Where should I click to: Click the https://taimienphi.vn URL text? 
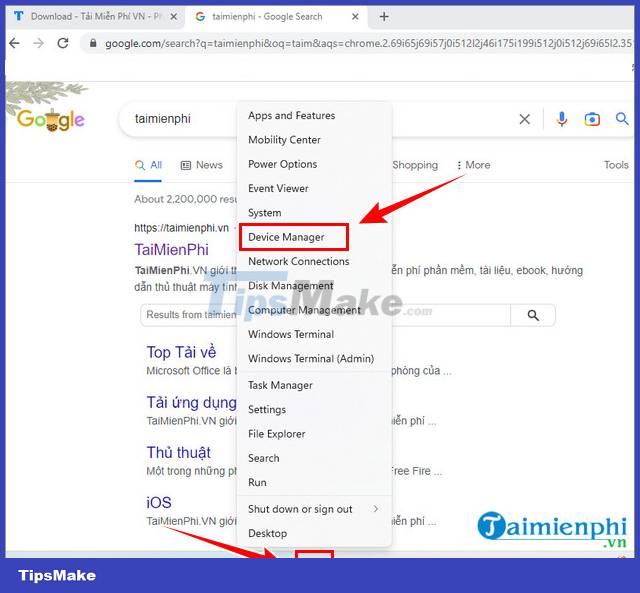tap(181, 228)
